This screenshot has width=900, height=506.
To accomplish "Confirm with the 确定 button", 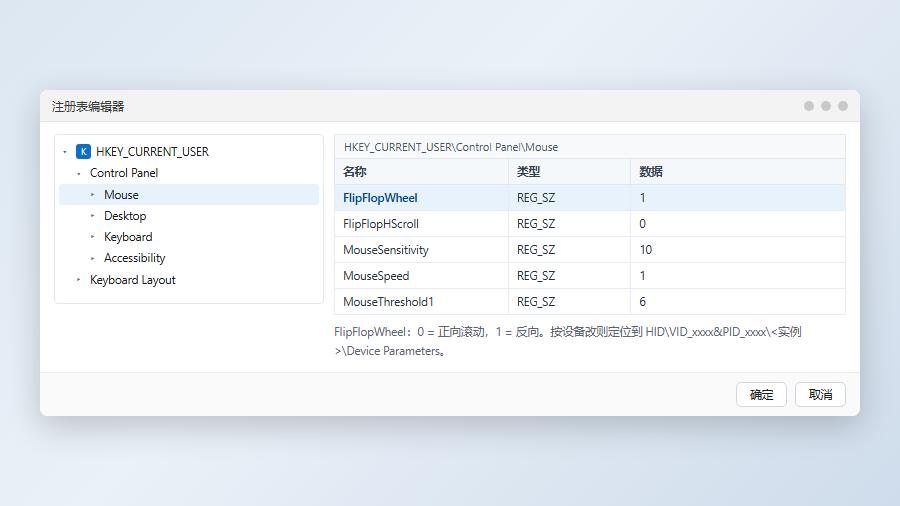I will tap(761, 395).
